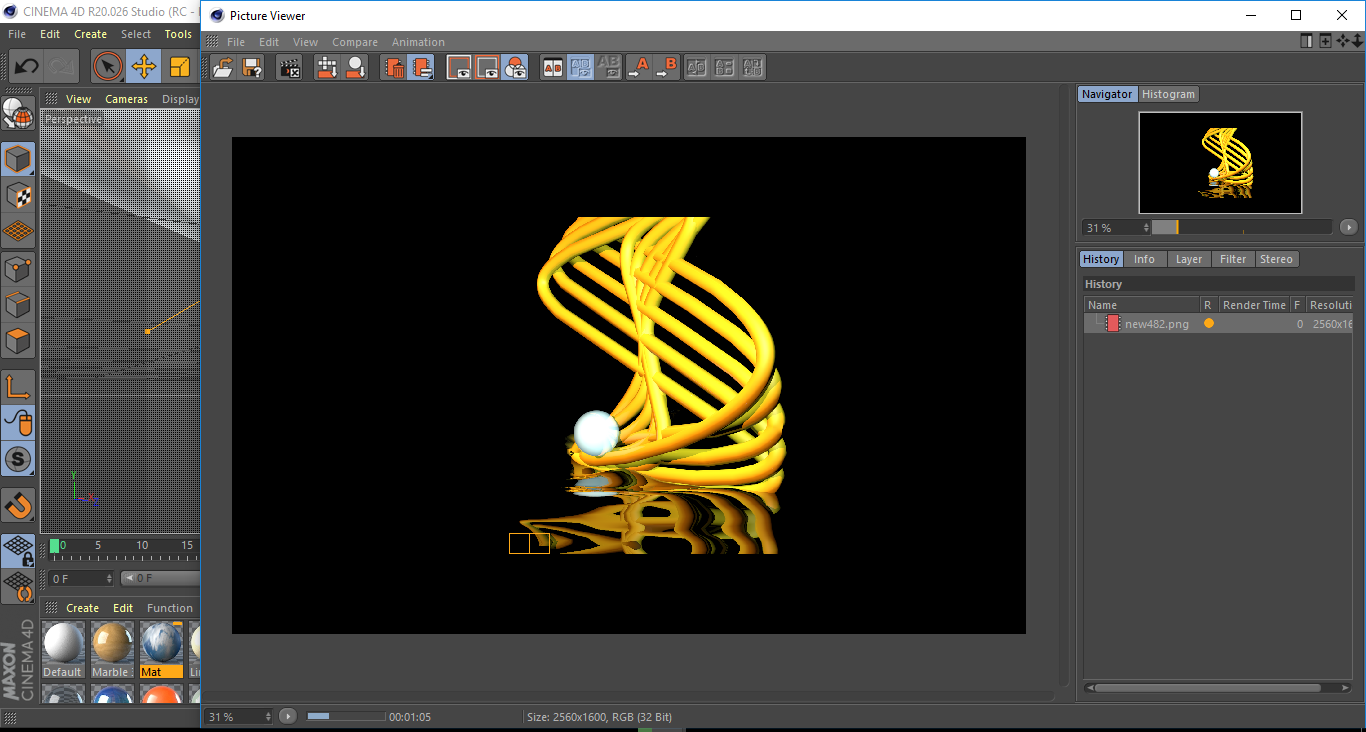1366x732 pixels.
Task: Open Cinema 4D Create menu
Action: click(90, 34)
